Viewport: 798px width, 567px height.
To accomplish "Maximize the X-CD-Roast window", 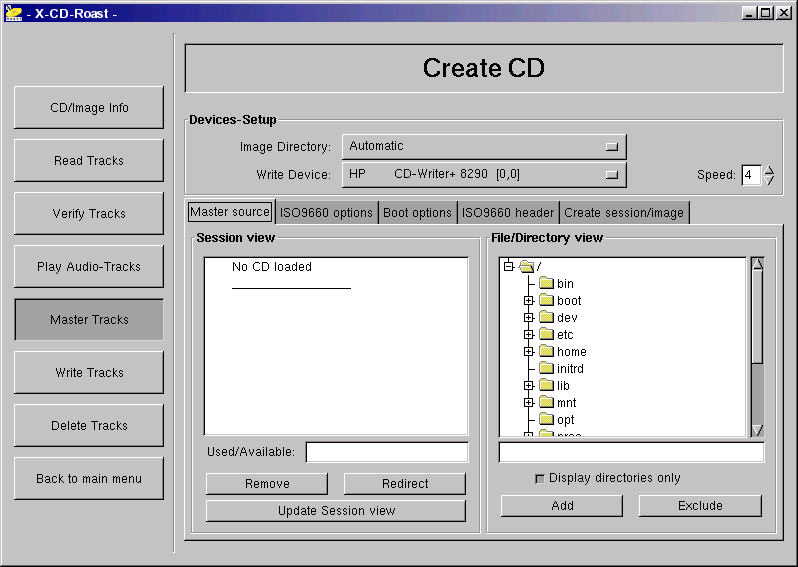I will coord(765,13).
